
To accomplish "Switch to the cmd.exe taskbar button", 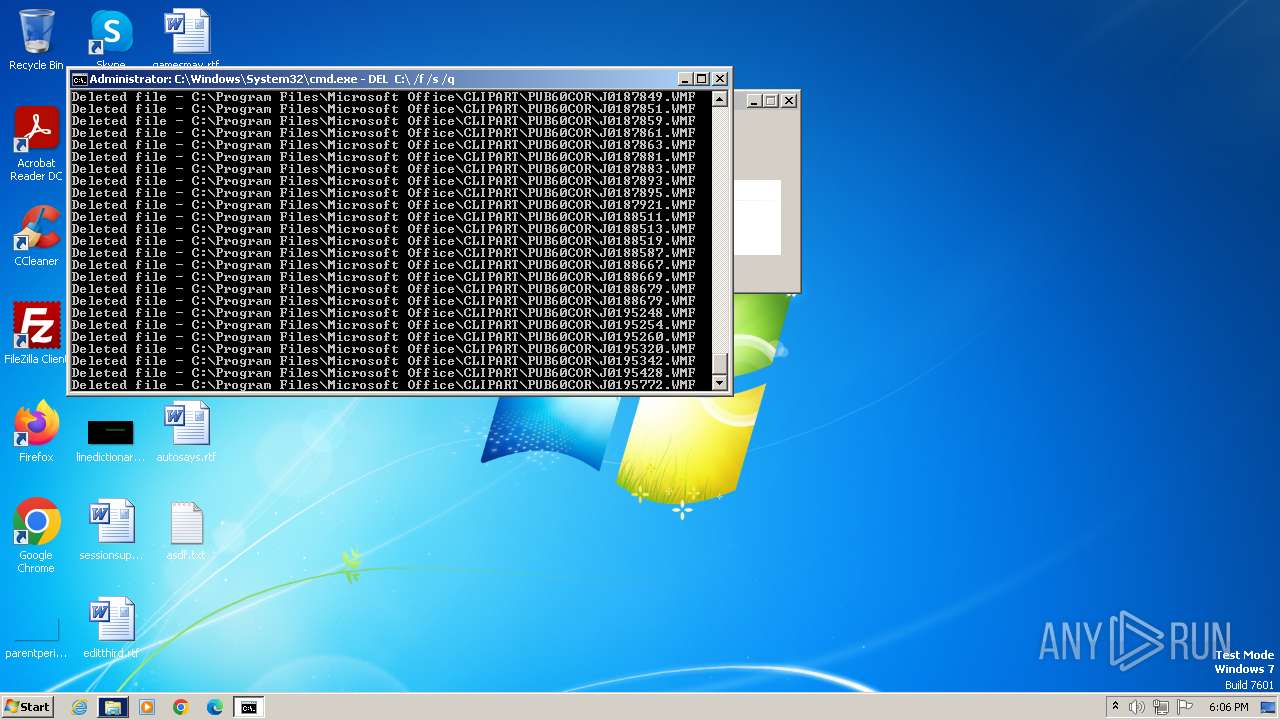I will pos(248,707).
